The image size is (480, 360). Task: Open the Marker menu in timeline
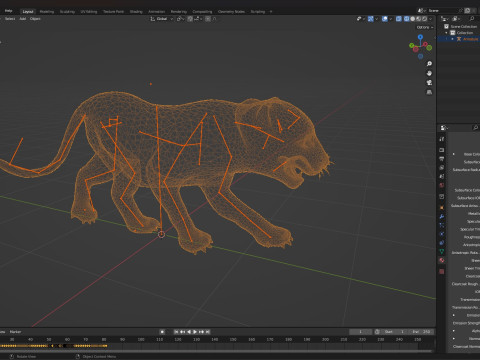coord(15,332)
